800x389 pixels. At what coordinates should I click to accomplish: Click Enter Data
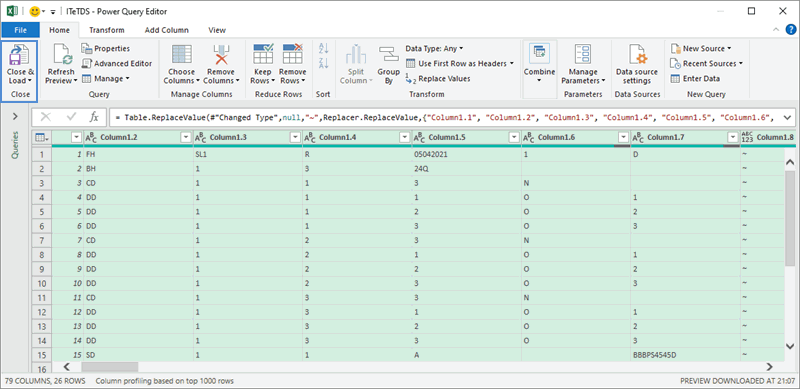click(x=695, y=79)
